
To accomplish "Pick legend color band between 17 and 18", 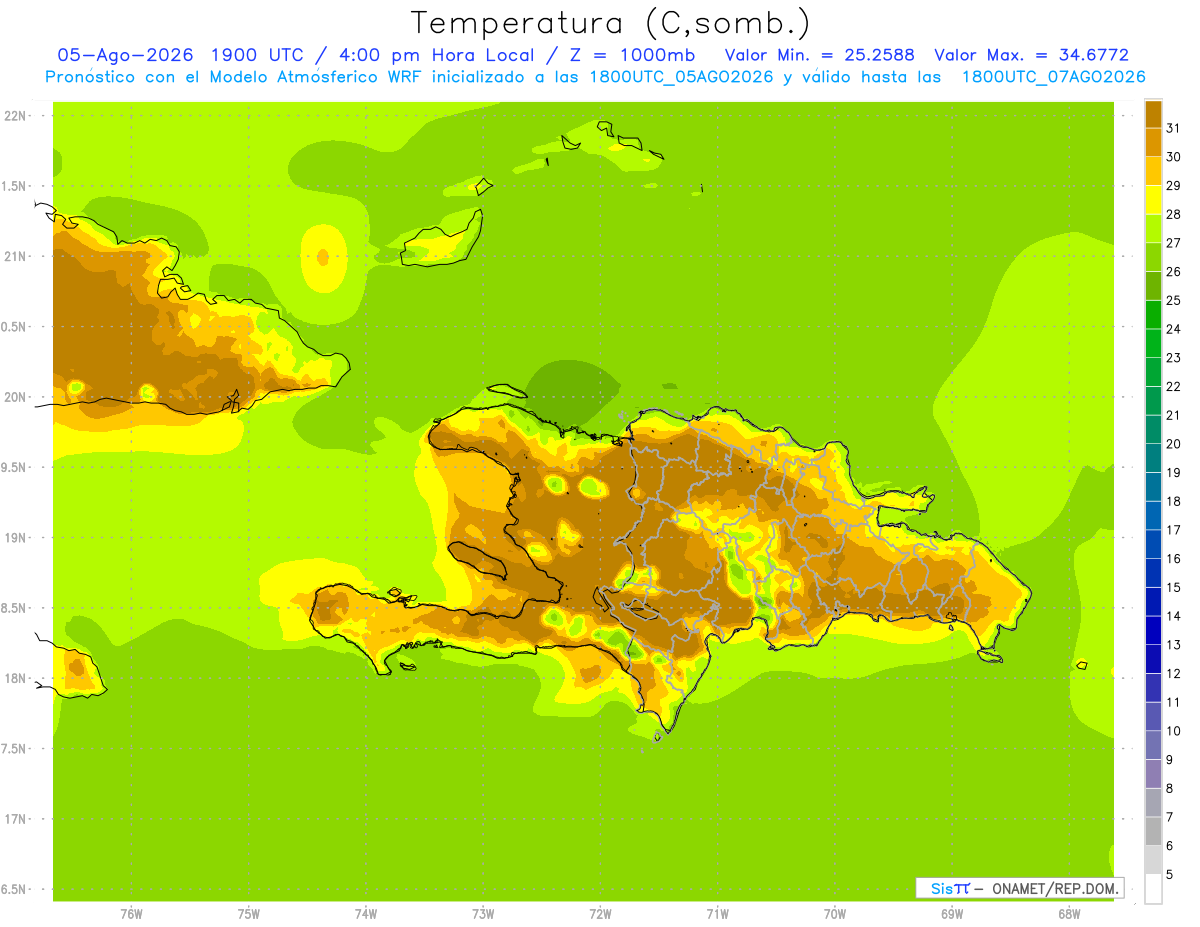I will click(x=1153, y=515).
